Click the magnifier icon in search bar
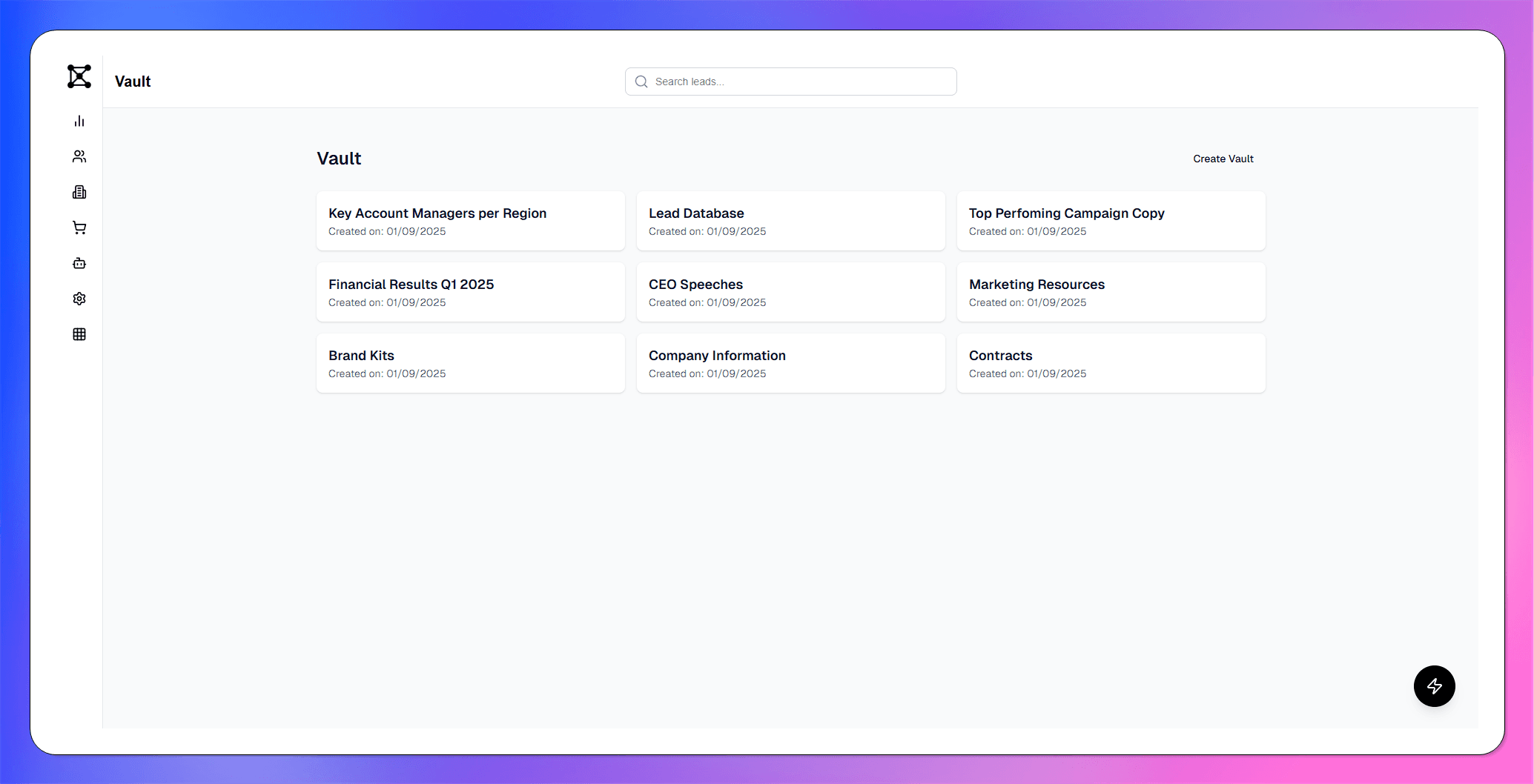The image size is (1534, 784). 641,82
